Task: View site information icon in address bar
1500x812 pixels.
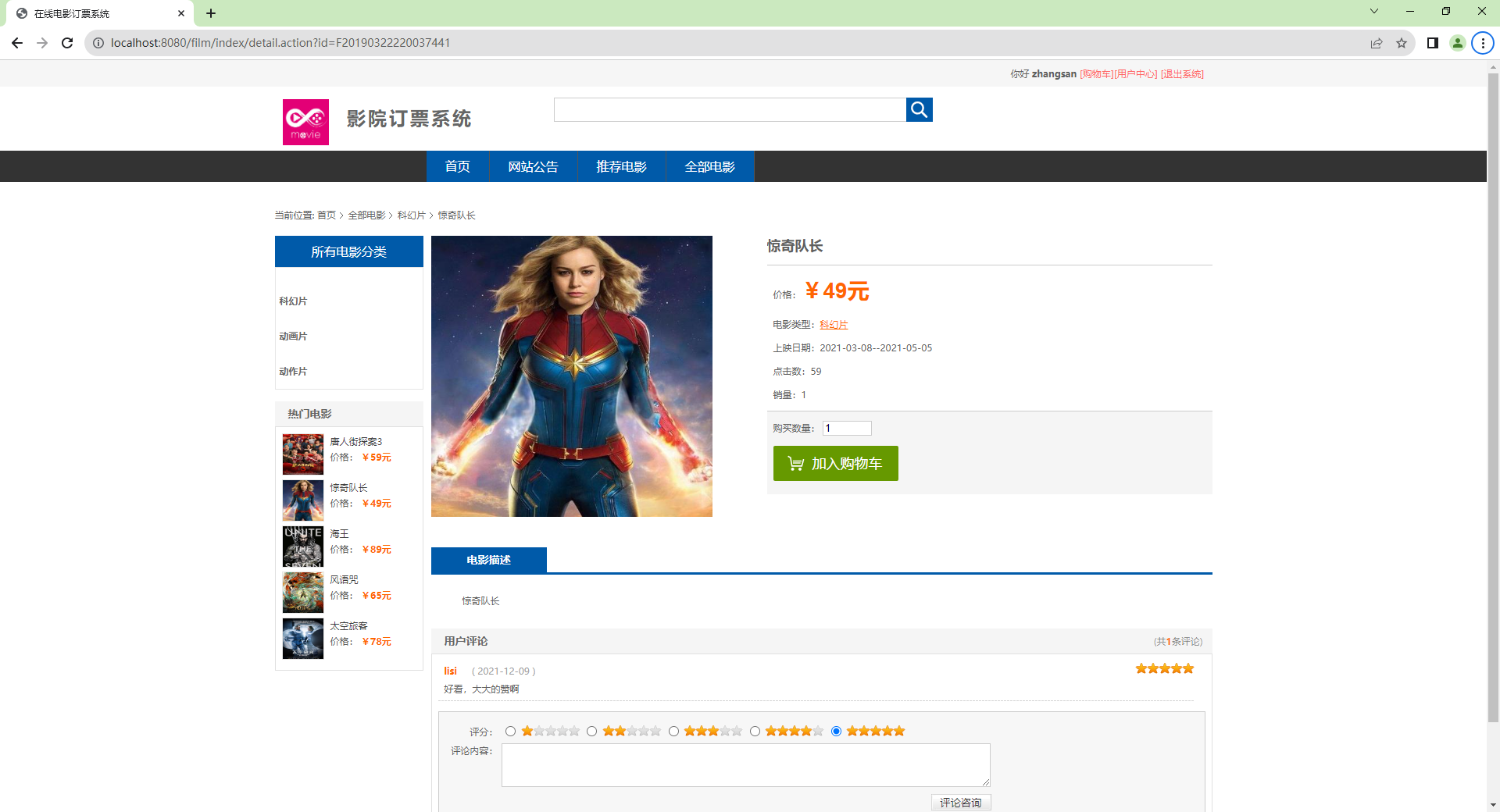Action: tap(98, 43)
